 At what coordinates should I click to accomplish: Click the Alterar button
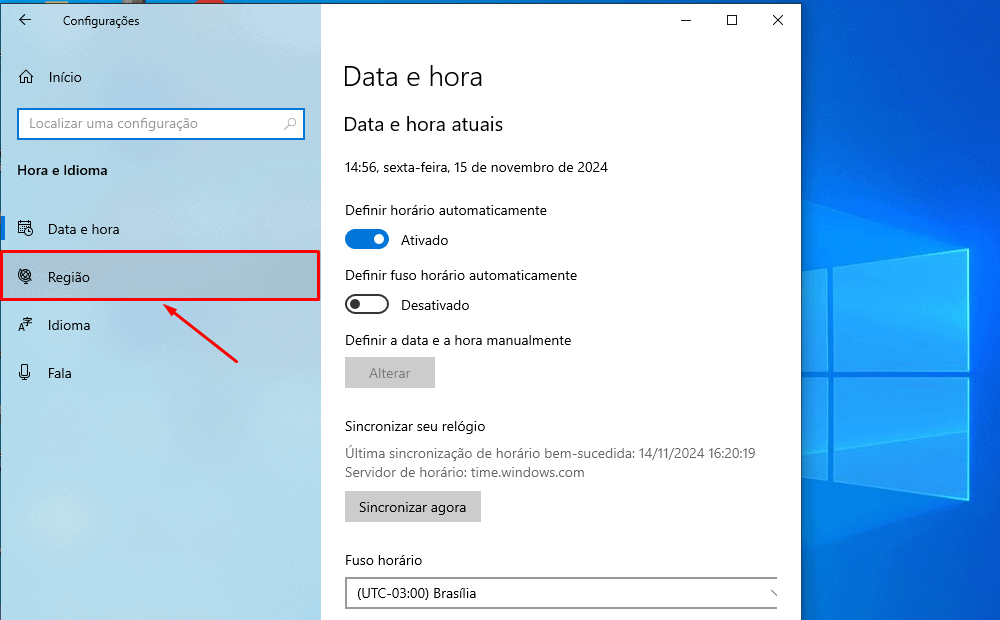point(390,373)
